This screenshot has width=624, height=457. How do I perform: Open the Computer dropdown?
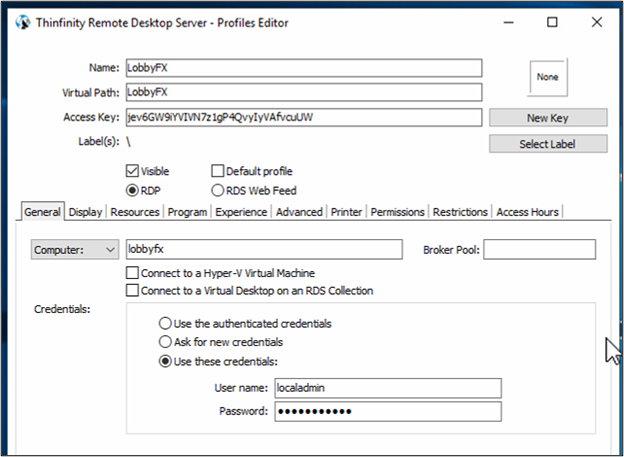(74, 249)
